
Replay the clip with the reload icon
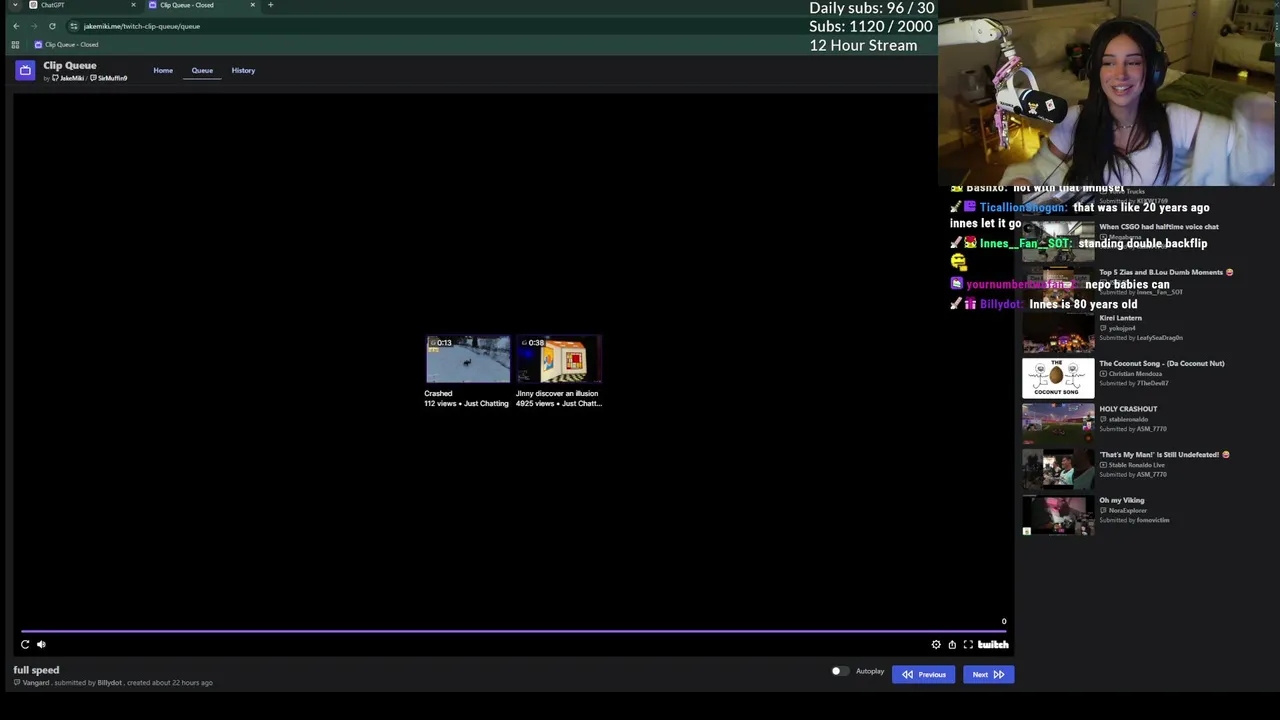click(x=25, y=644)
